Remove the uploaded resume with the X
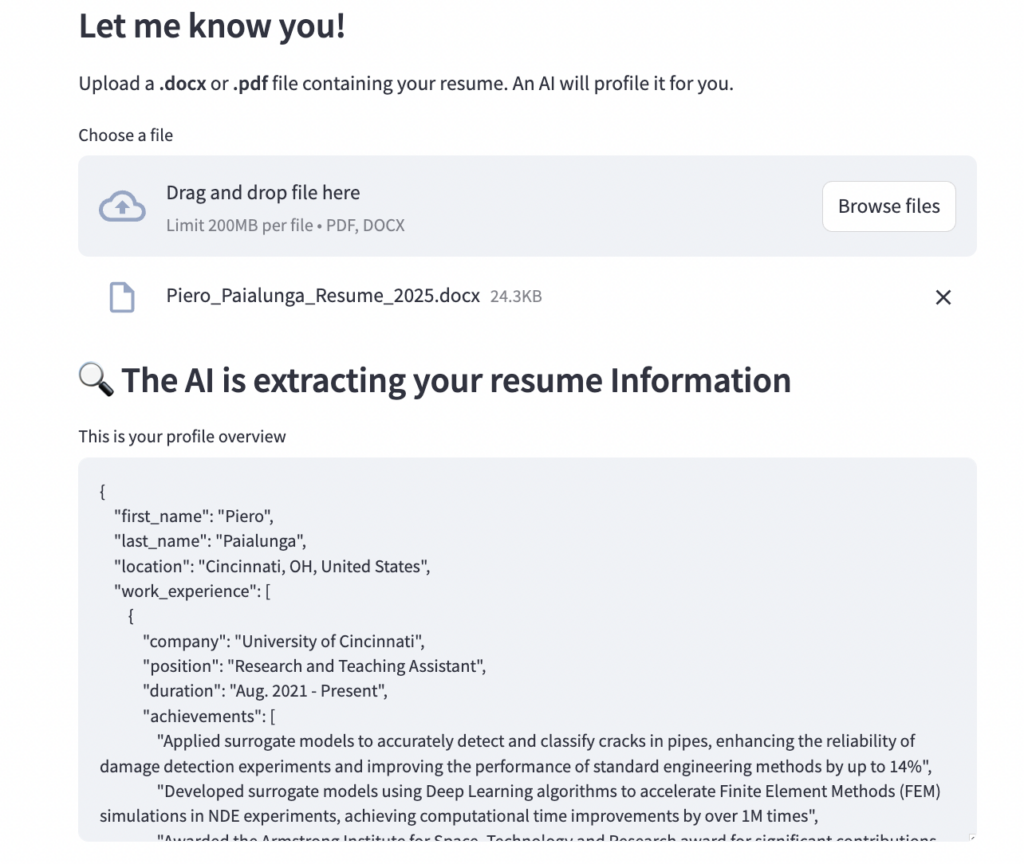 [x=942, y=297]
